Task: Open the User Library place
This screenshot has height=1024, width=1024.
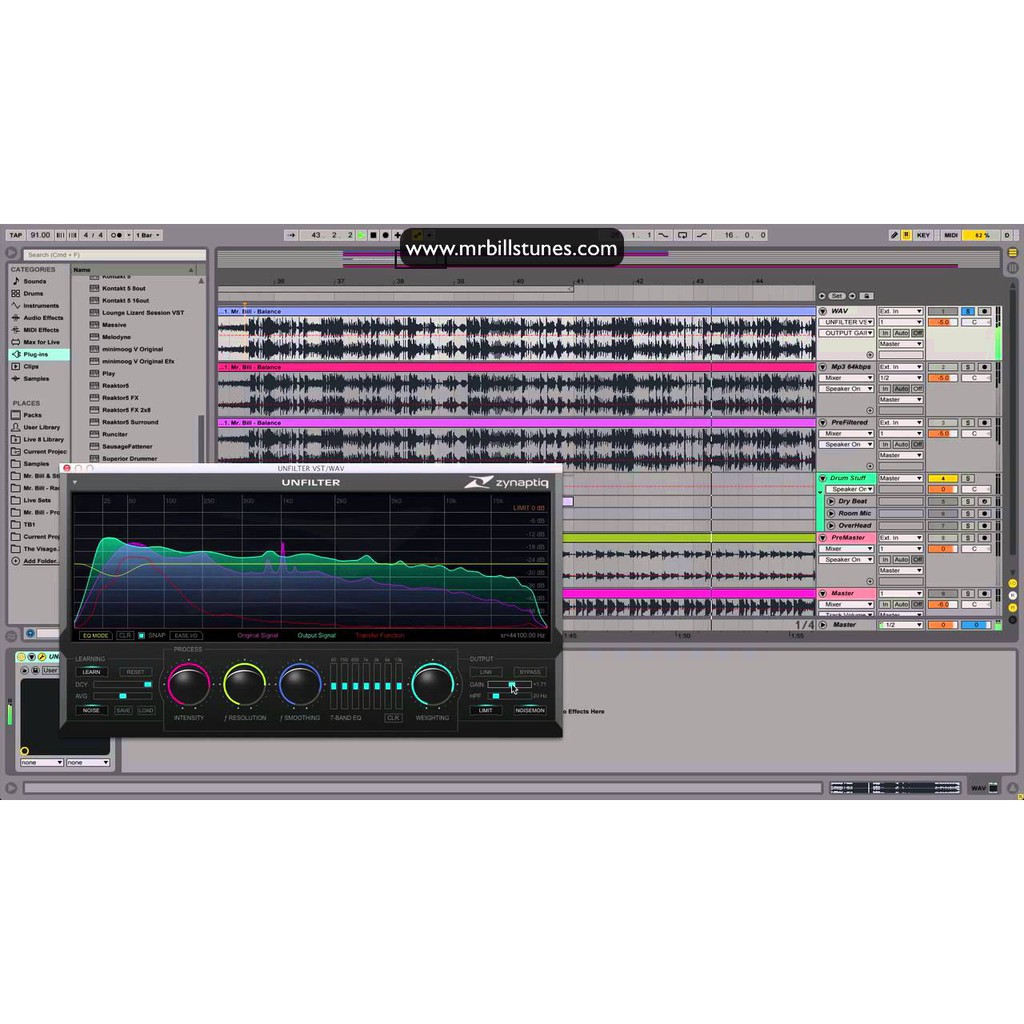Action: click(x=41, y=427)
